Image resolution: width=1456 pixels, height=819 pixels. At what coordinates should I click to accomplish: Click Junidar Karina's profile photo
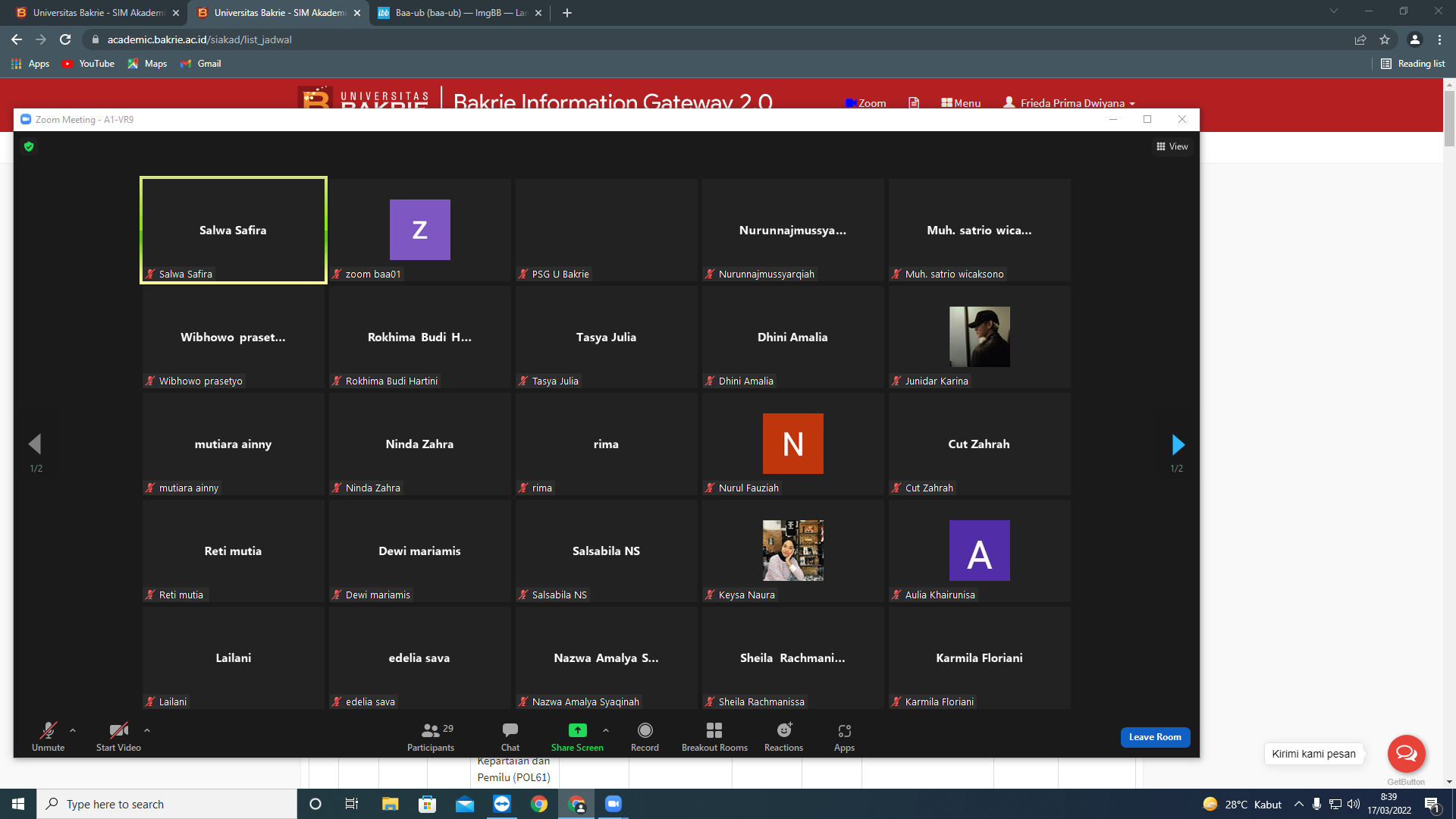pos(980,337)
